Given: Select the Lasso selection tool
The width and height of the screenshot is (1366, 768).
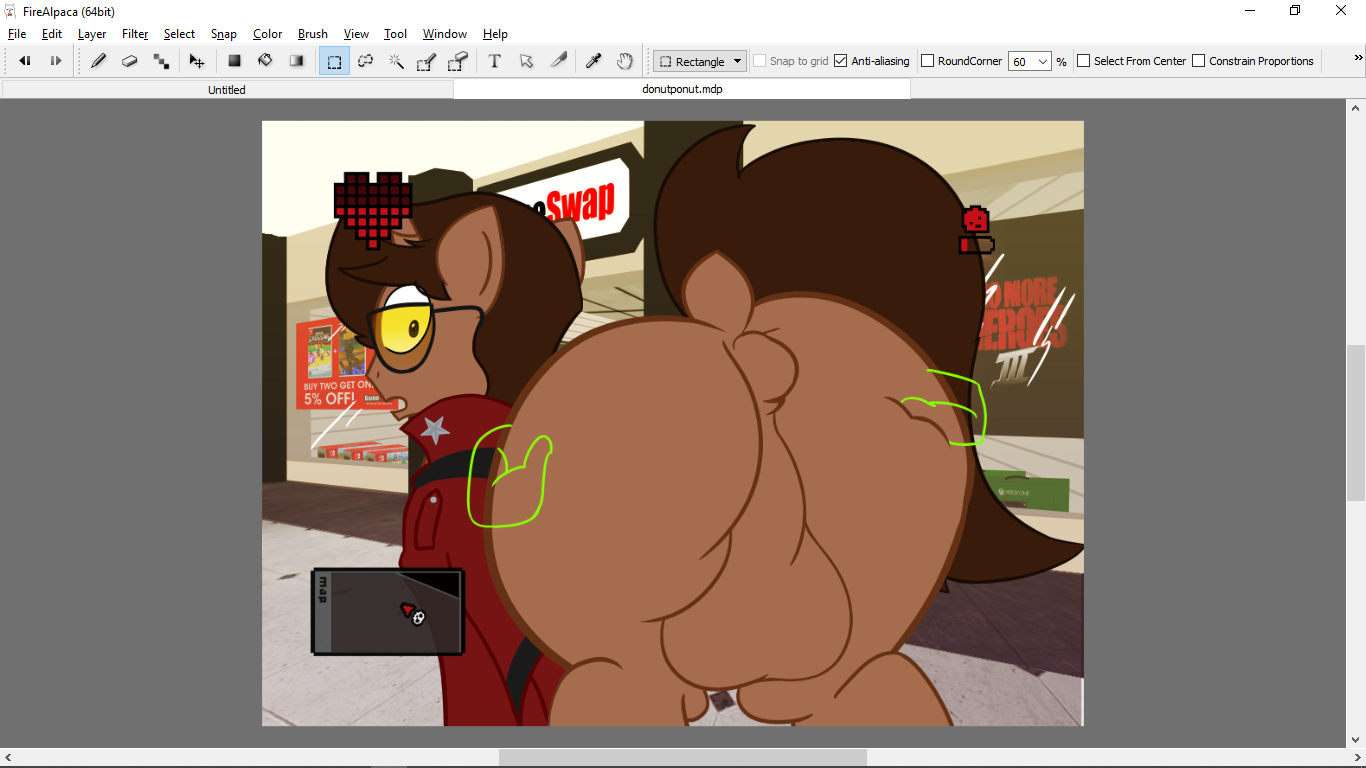Looking at the screenshot, I should coord(366,61).
